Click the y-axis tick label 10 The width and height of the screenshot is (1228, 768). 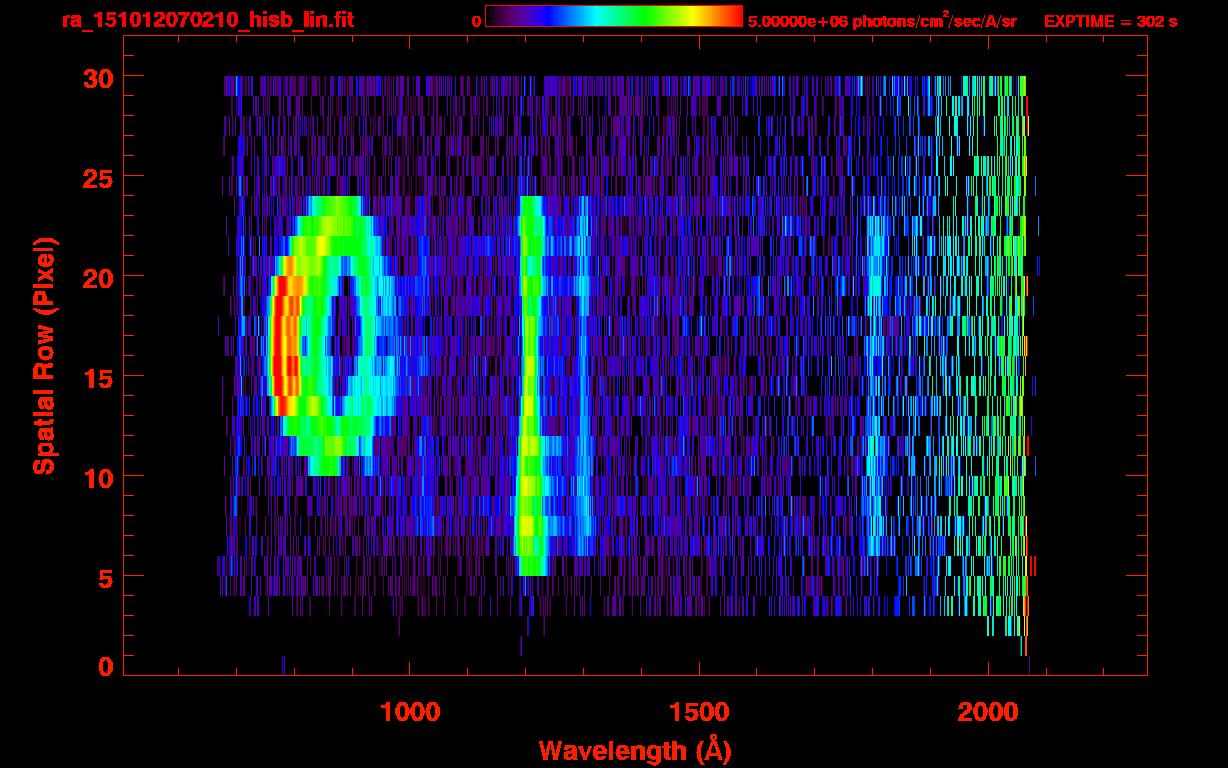click(x=96, y=477)
